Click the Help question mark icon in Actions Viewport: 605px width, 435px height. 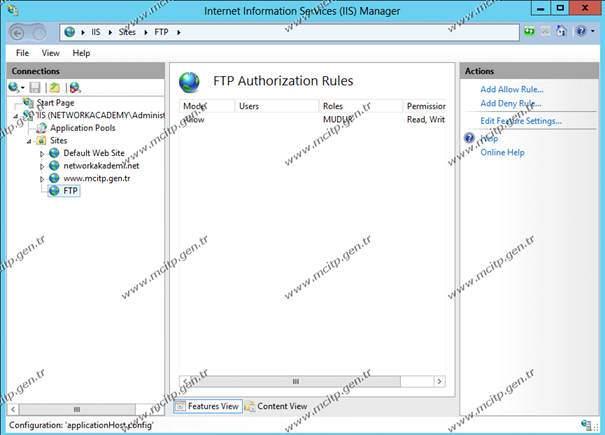coord(469,138)
